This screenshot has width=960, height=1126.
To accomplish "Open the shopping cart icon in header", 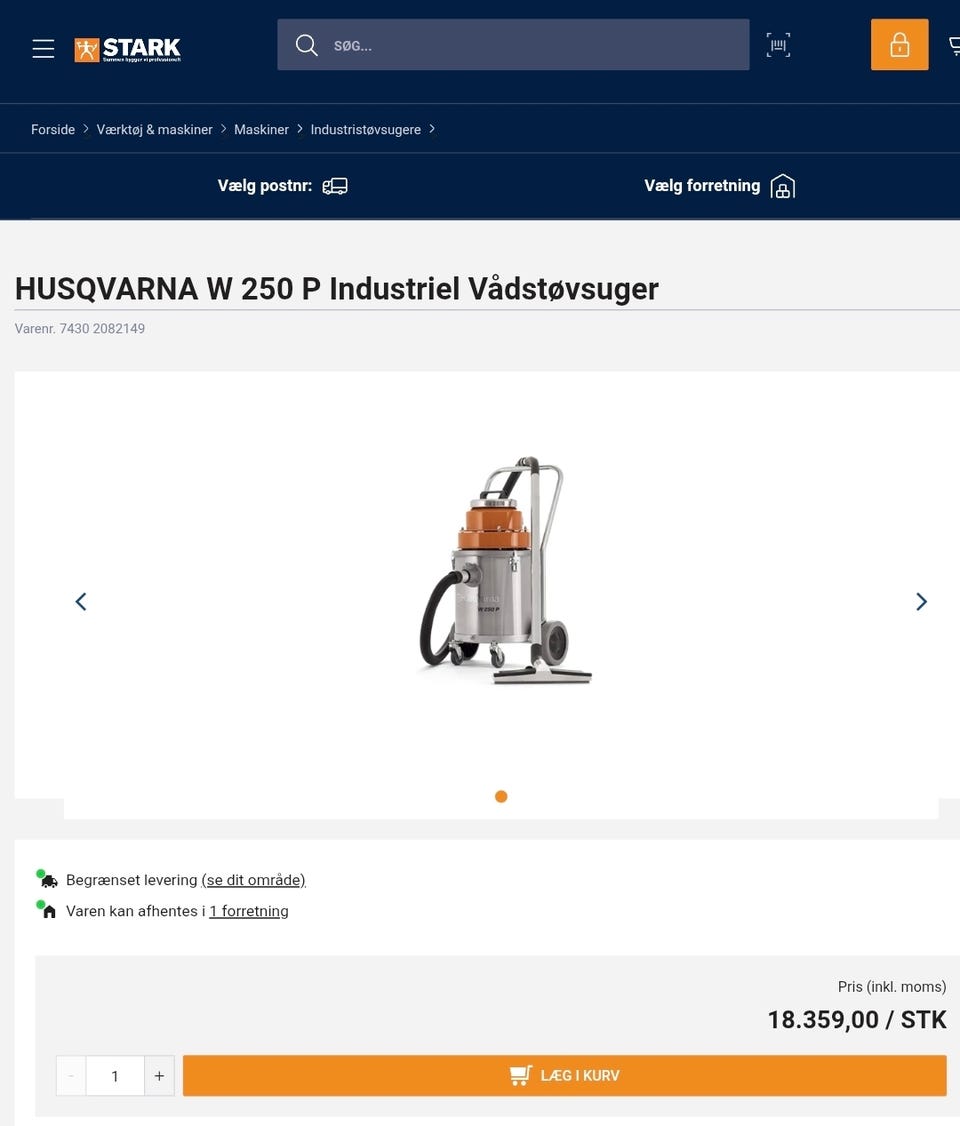I will [954, 46].
